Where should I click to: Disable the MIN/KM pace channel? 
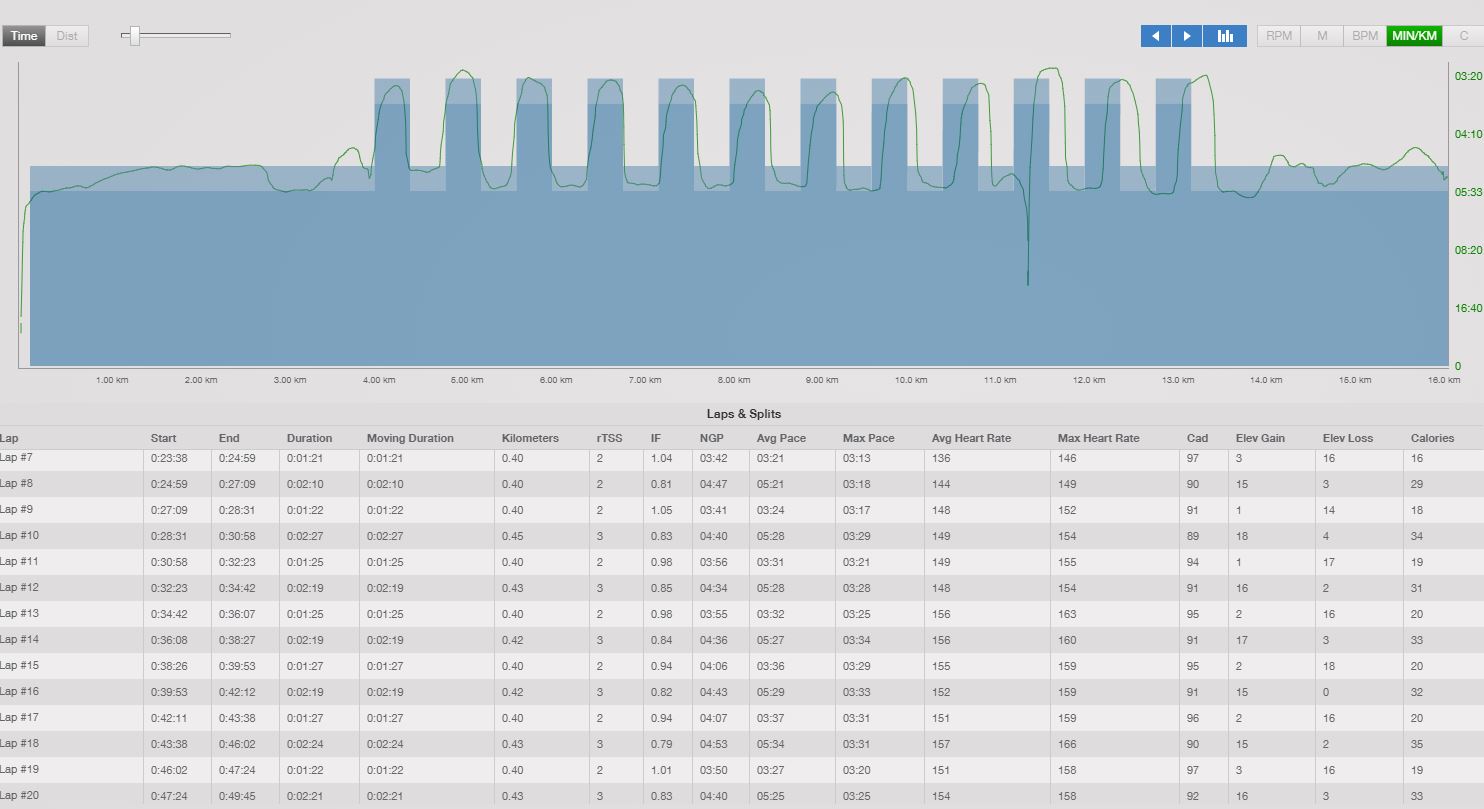(1415, 36)
